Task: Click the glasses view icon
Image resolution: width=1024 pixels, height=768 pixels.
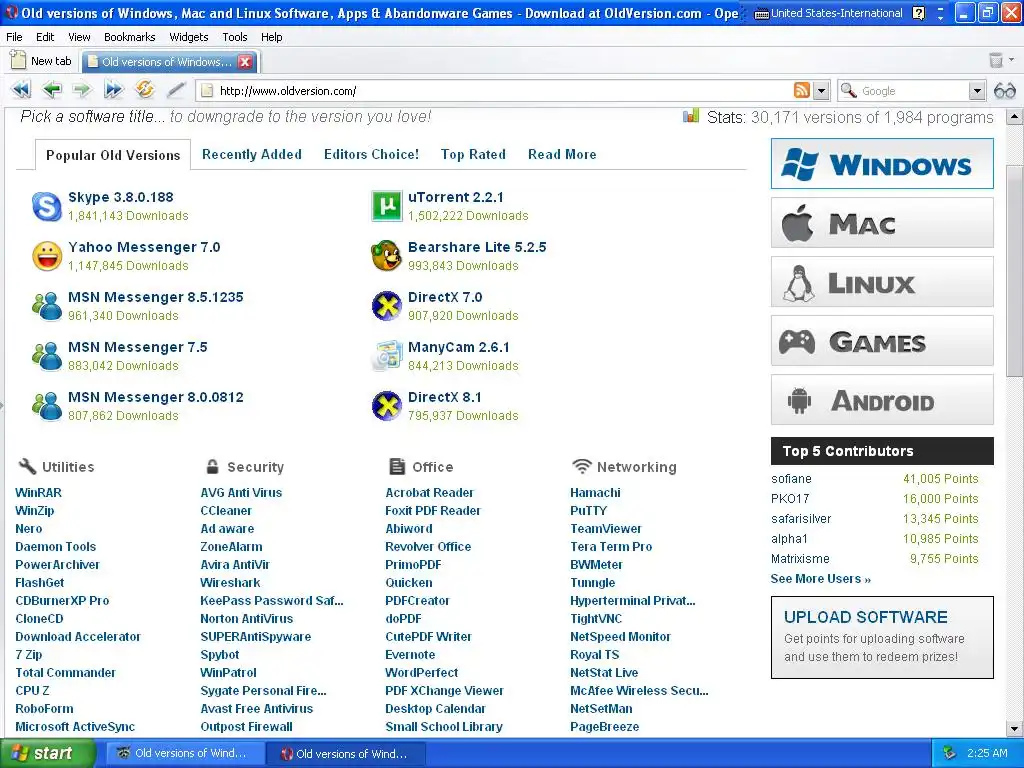Action: 1004,91
